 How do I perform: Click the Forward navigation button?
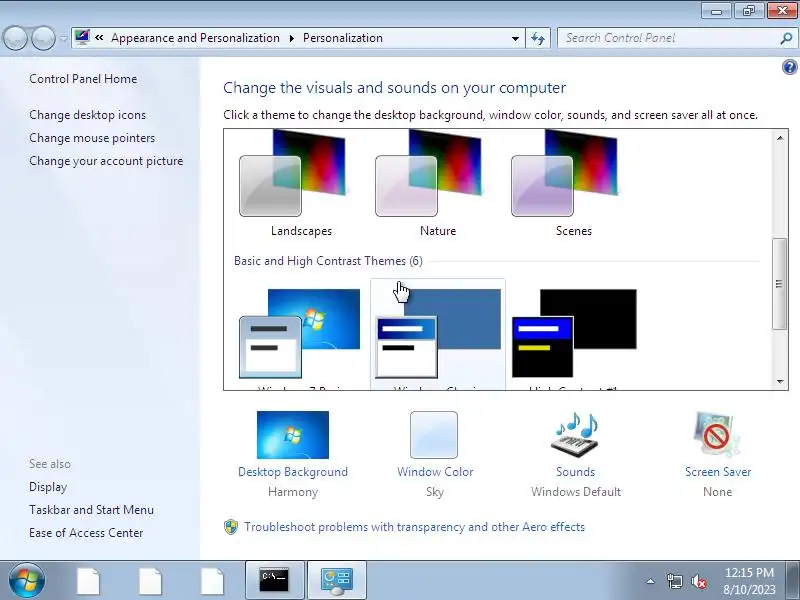43,38
